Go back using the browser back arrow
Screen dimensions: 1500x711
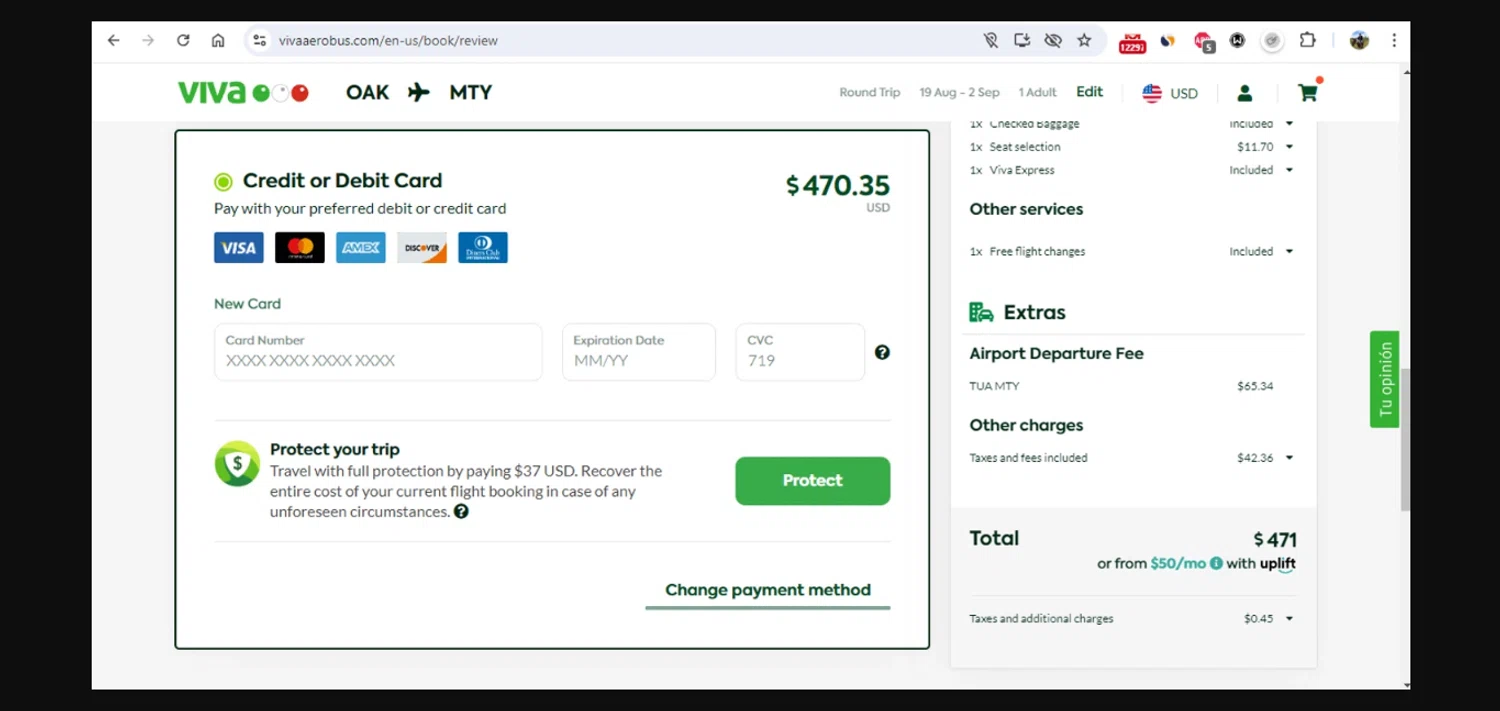pos(113,40)
